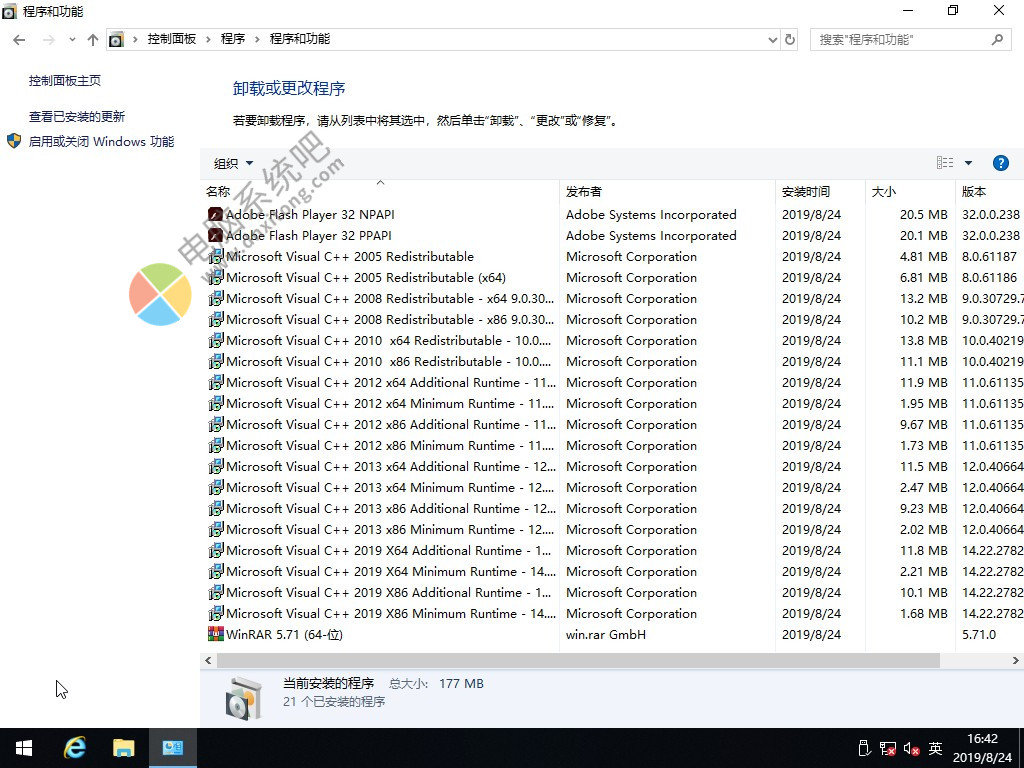
Task: Click 控制面板 in the breadcrumb path
Action: pyautogui.click(x=171, y=39)
